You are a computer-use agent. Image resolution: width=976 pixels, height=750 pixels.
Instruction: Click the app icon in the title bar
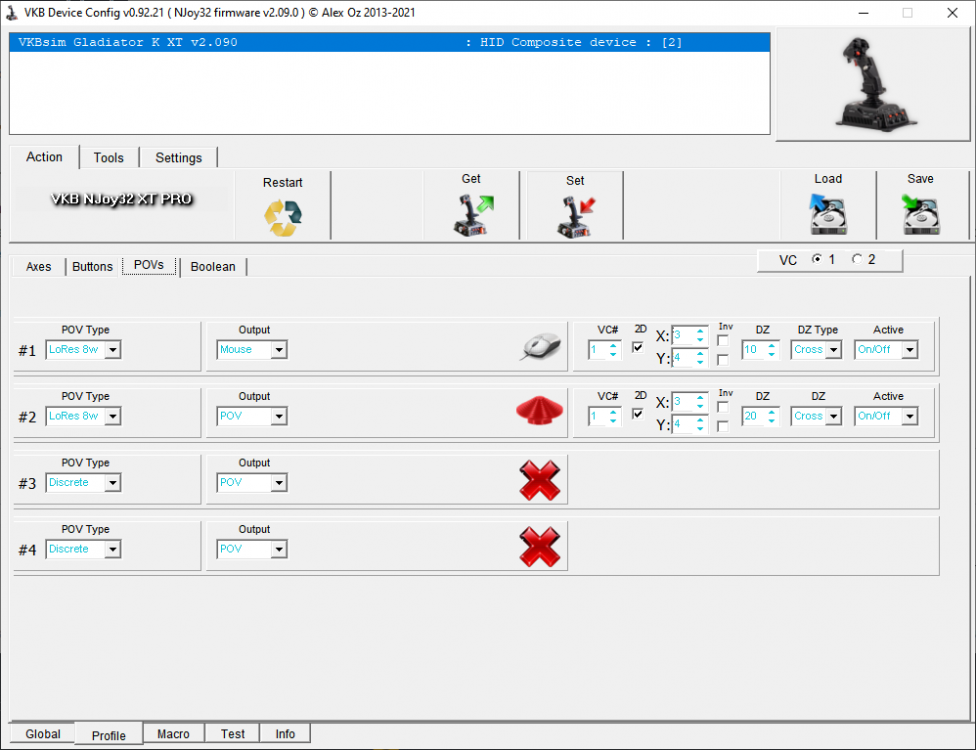[x=12, y=13]
